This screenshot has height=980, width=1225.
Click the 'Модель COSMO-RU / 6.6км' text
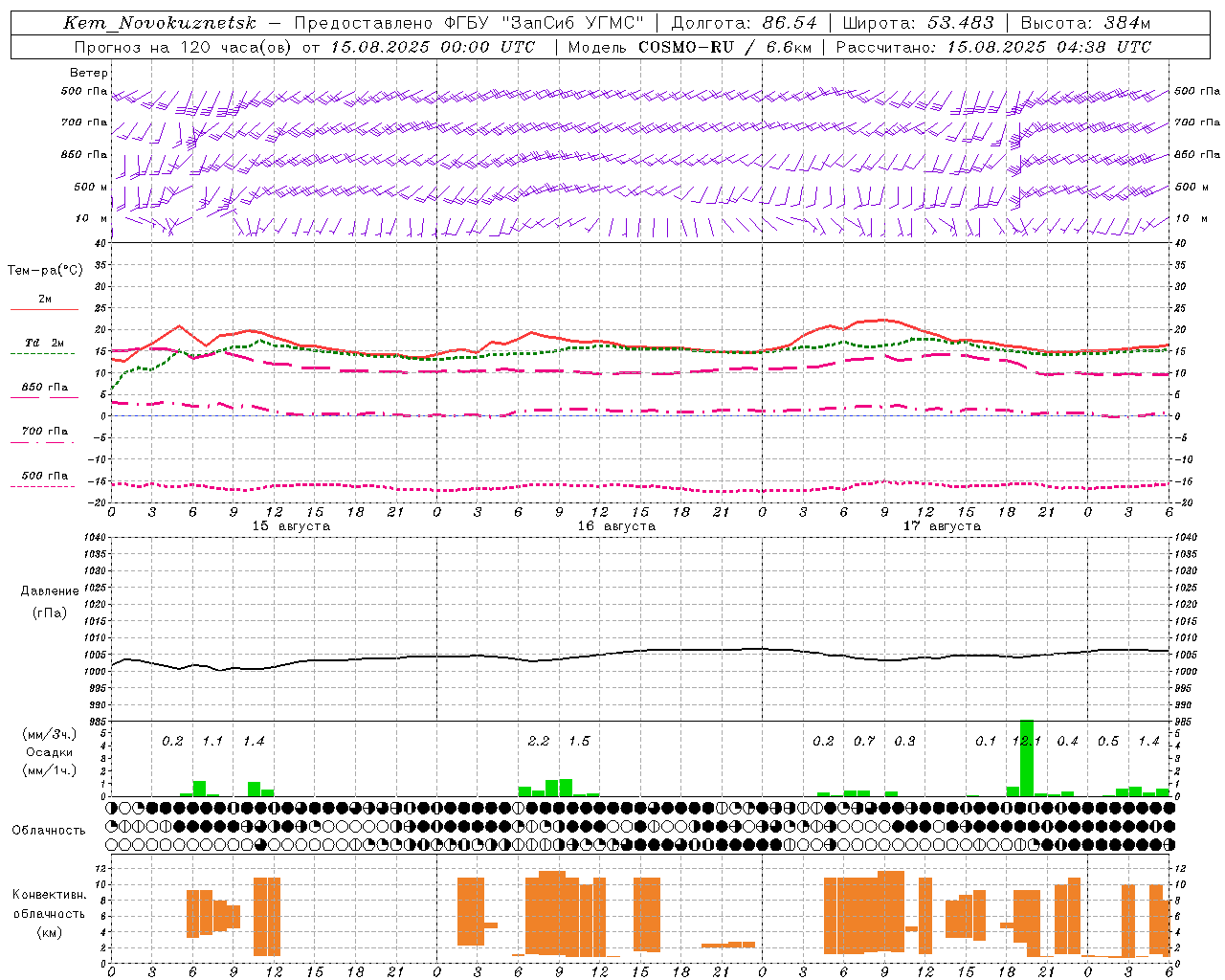(x=690, y=47)
